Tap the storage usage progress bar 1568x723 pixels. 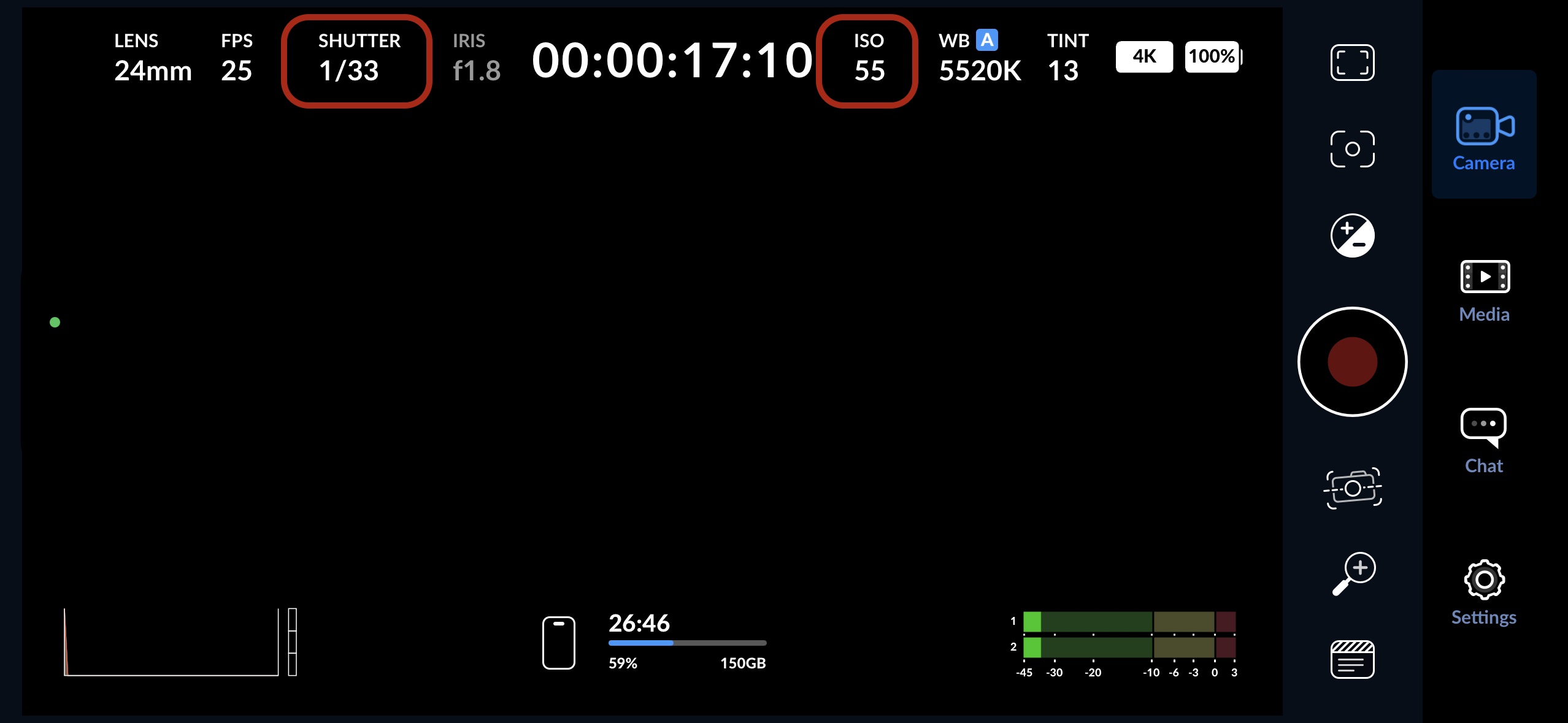click(687, 643)
